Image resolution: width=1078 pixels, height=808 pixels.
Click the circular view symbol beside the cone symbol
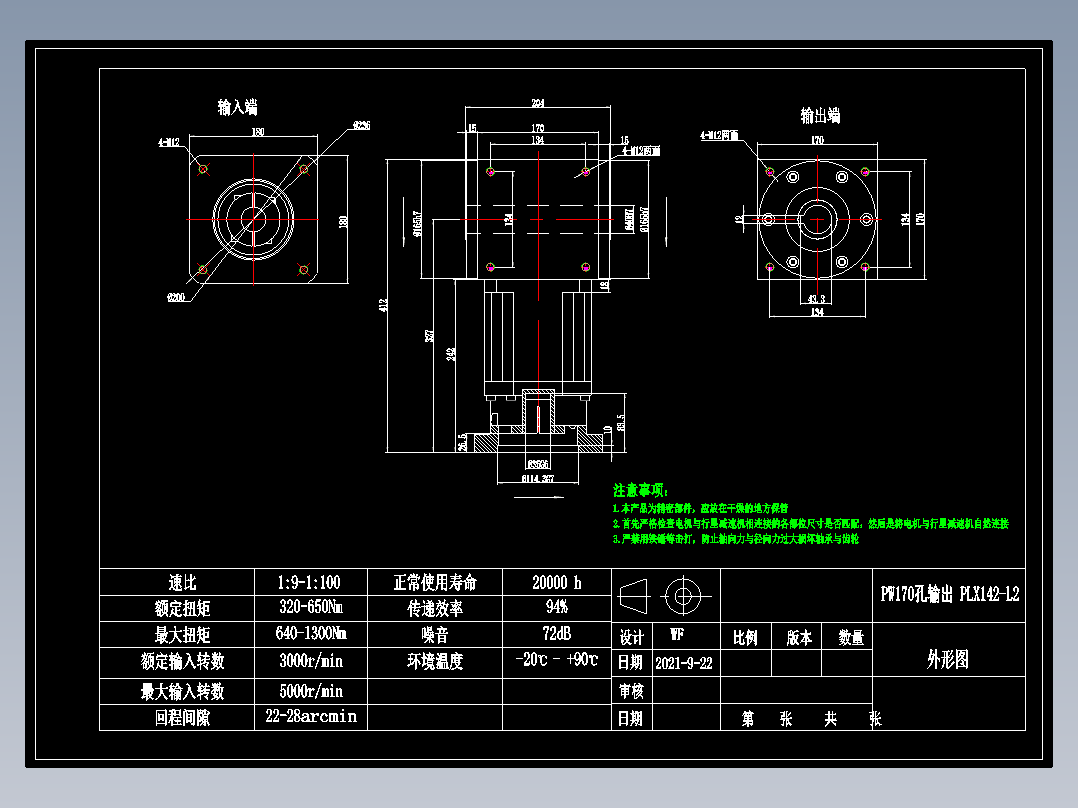pyautogui.click(x=685, y=597)
